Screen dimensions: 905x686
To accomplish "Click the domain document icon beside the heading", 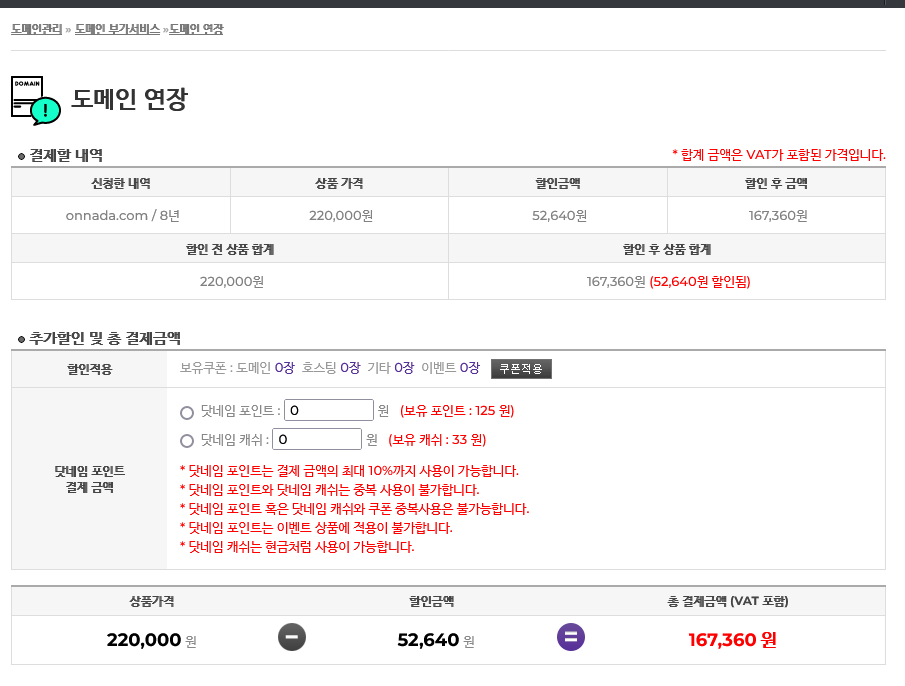I will click(35, 100).
